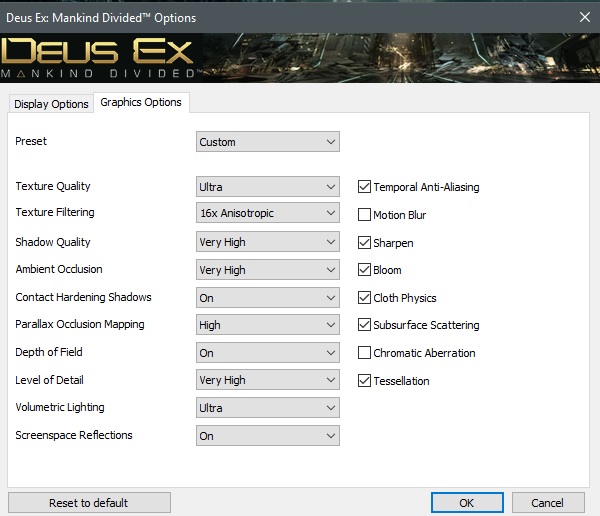This screenshot has height=516, width=600.
Task: Open the Volumetric Lighting dropdown
Action: pos(268,408)
